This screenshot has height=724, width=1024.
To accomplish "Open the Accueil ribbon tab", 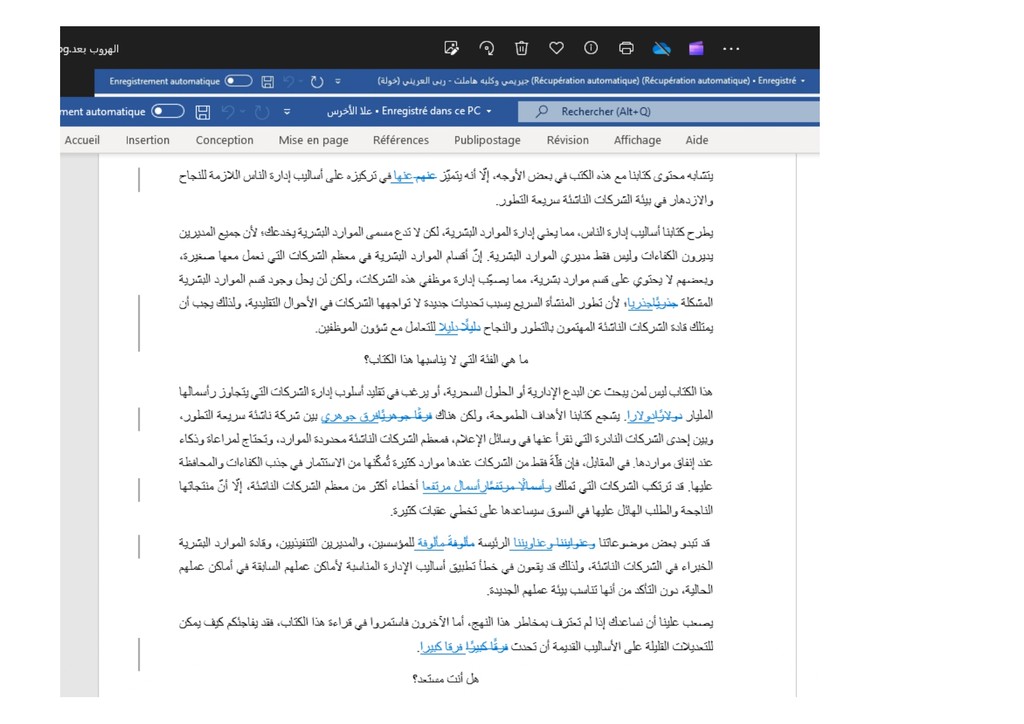I will pos(82,140).
